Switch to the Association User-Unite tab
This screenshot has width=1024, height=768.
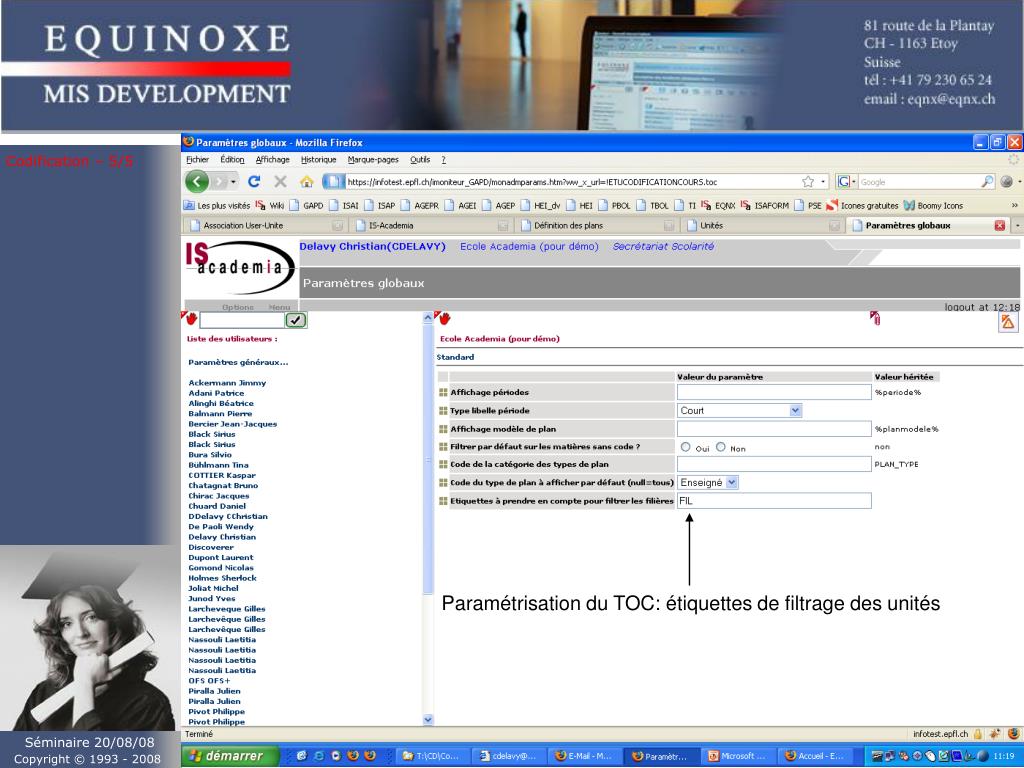point(264,225)
